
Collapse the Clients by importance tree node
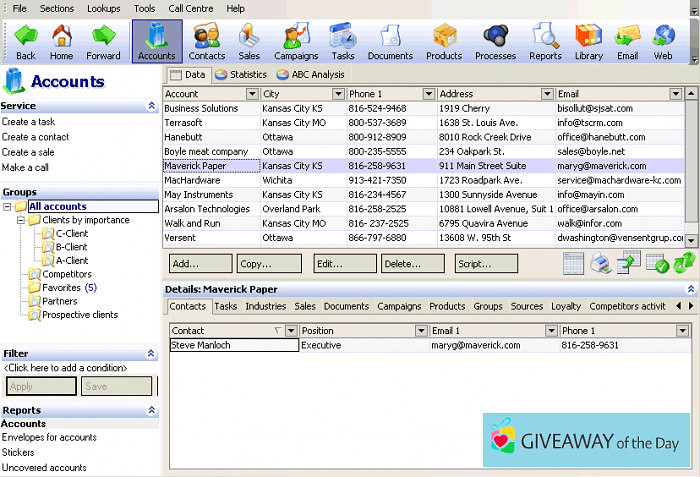pos(21,220)
